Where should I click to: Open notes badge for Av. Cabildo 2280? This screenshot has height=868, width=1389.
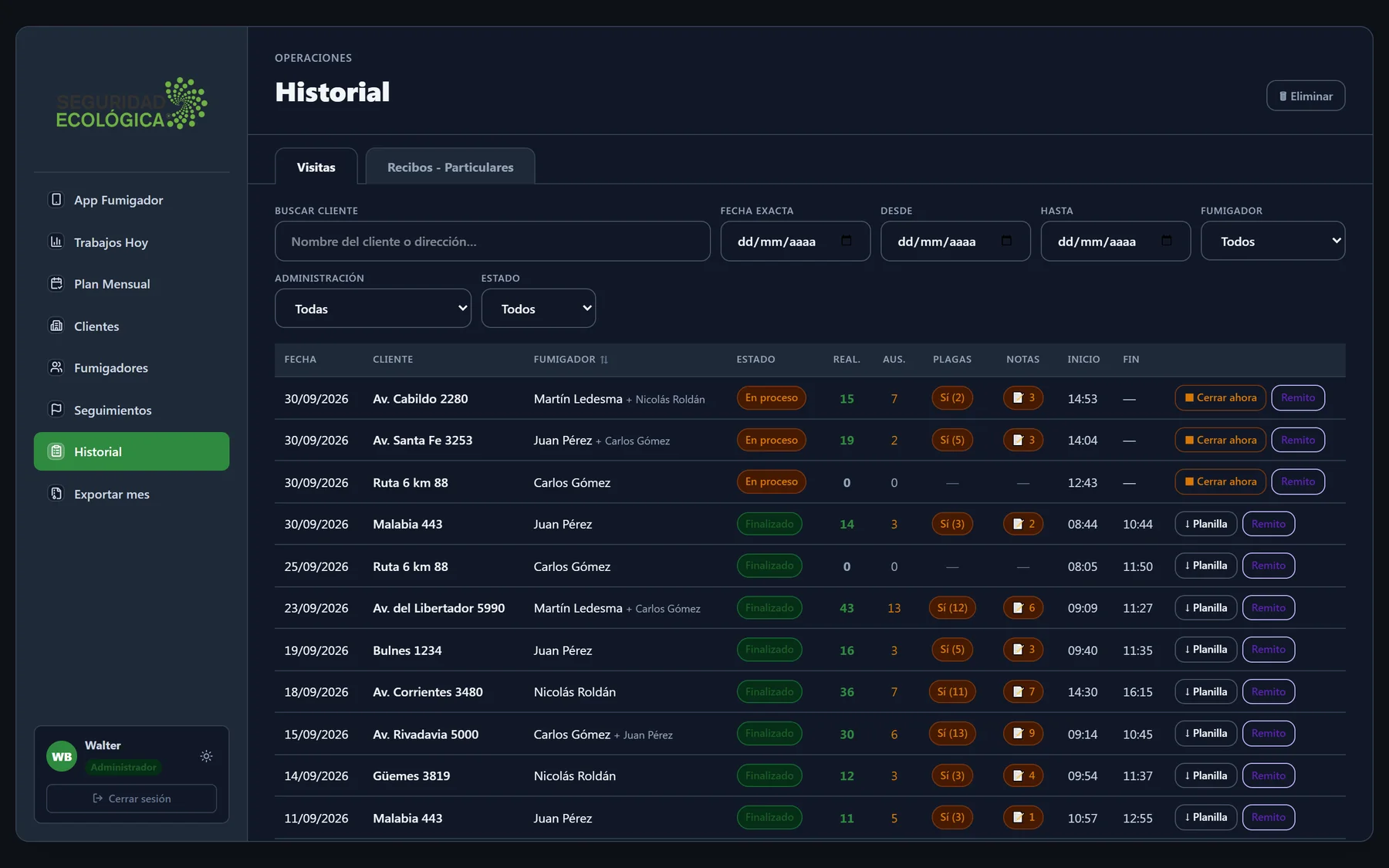(1023, 398)
